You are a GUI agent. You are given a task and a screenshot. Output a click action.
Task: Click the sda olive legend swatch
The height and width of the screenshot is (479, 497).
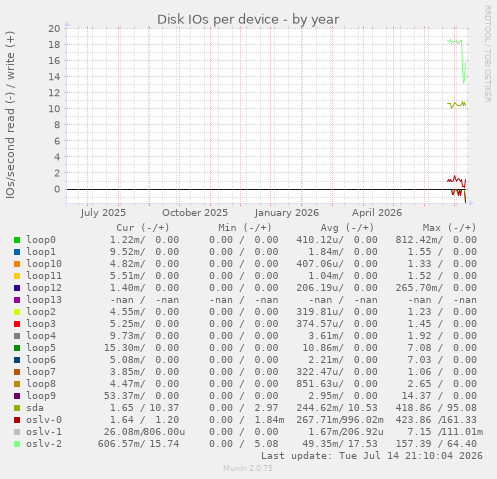pos(17,408)
